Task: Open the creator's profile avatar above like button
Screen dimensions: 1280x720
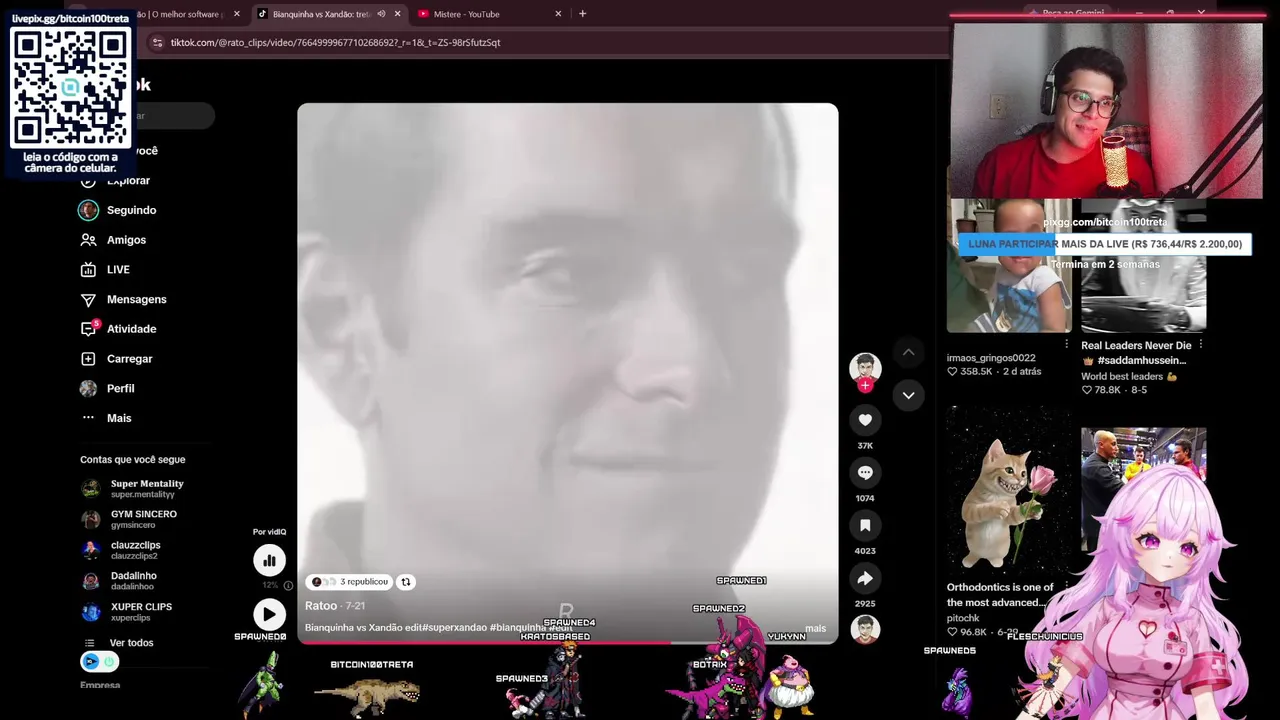Action: point(865,367)
